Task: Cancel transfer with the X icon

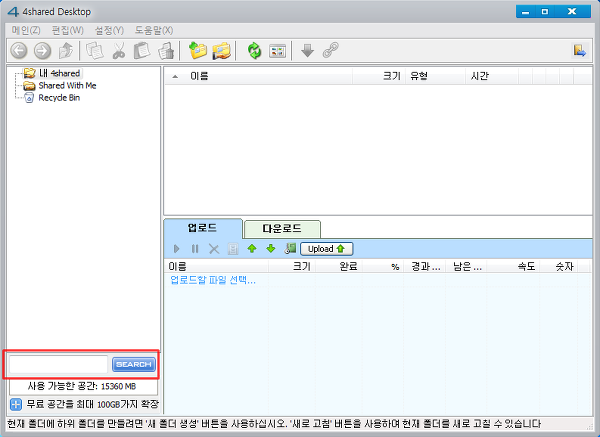Action: point(214,249)
